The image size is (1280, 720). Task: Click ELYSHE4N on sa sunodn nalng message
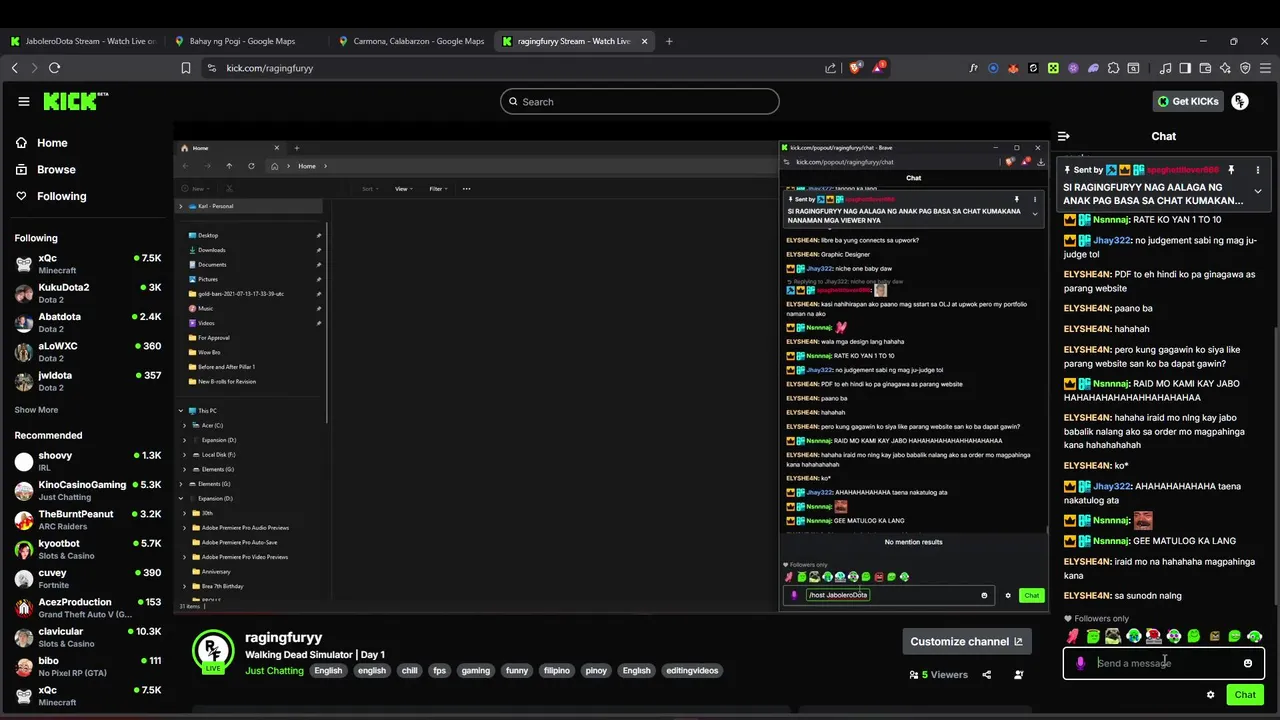point(1087,596)
